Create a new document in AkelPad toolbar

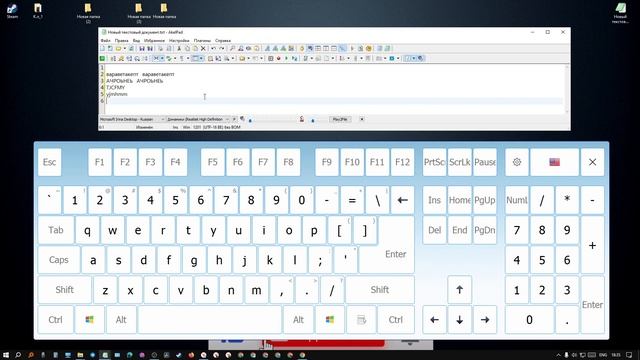pyautogui.click(x=102, y=49)
